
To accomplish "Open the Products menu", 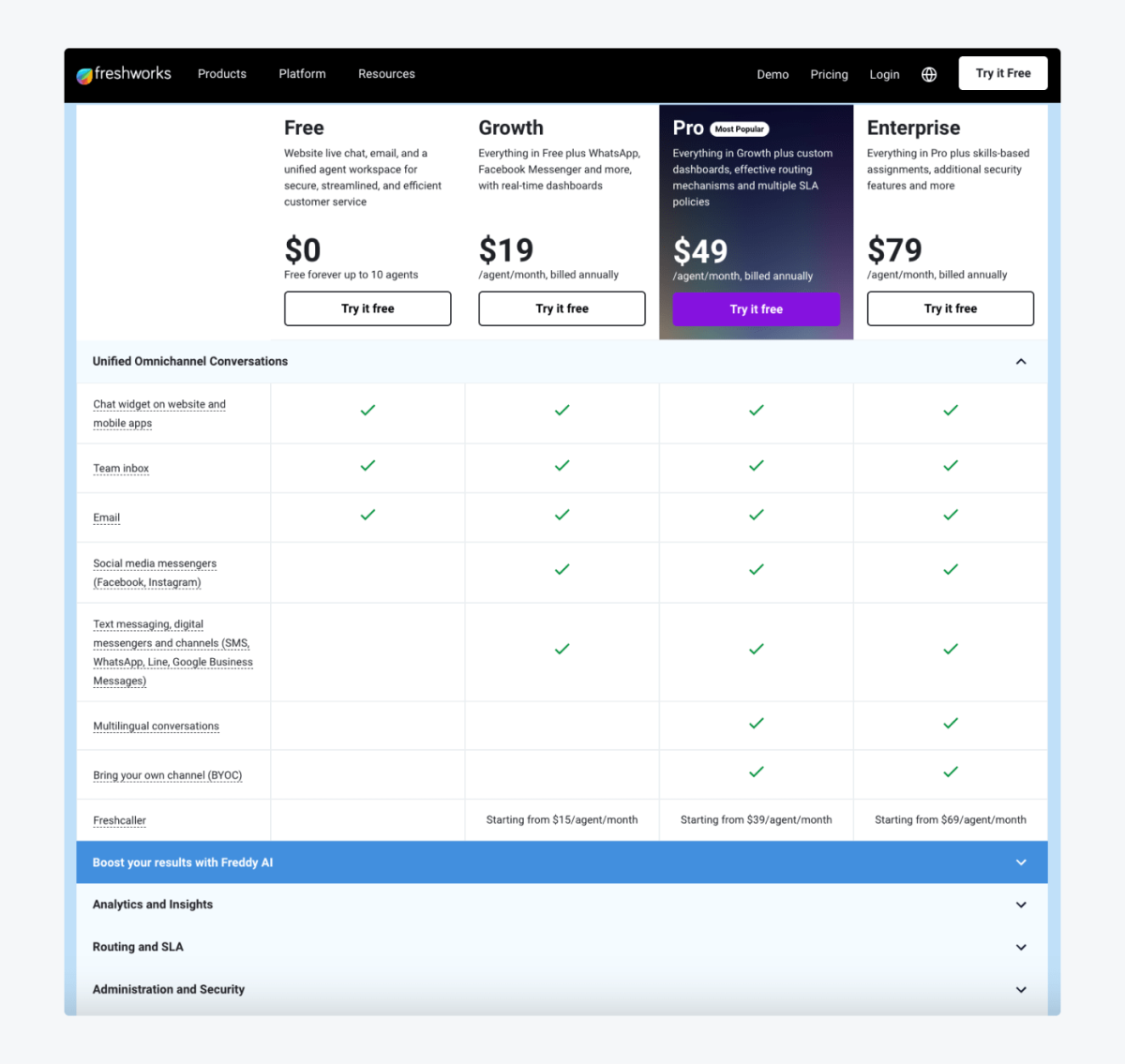I will pos(221,73).
